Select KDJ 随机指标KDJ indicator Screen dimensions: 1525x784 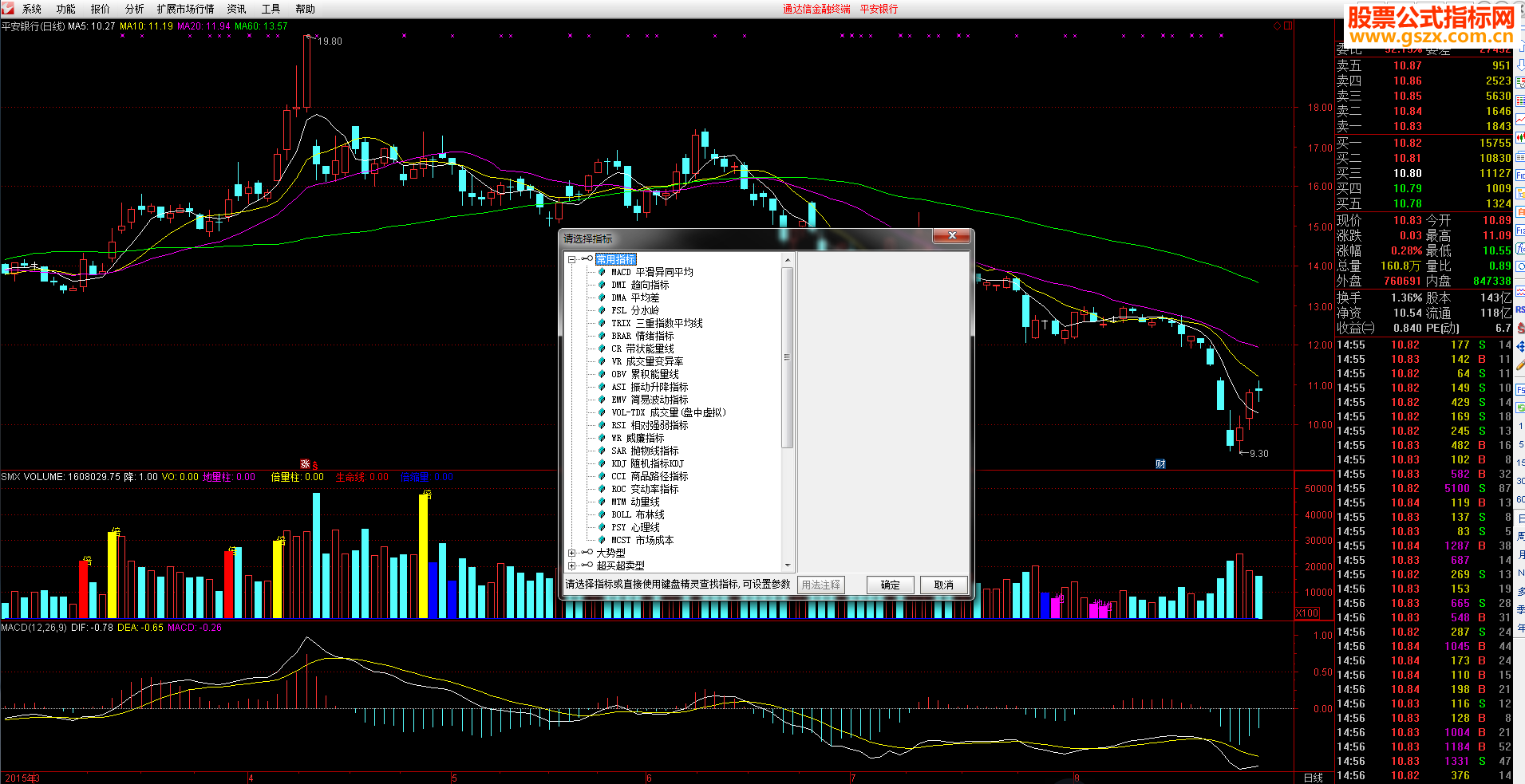(x=647, y=463)
